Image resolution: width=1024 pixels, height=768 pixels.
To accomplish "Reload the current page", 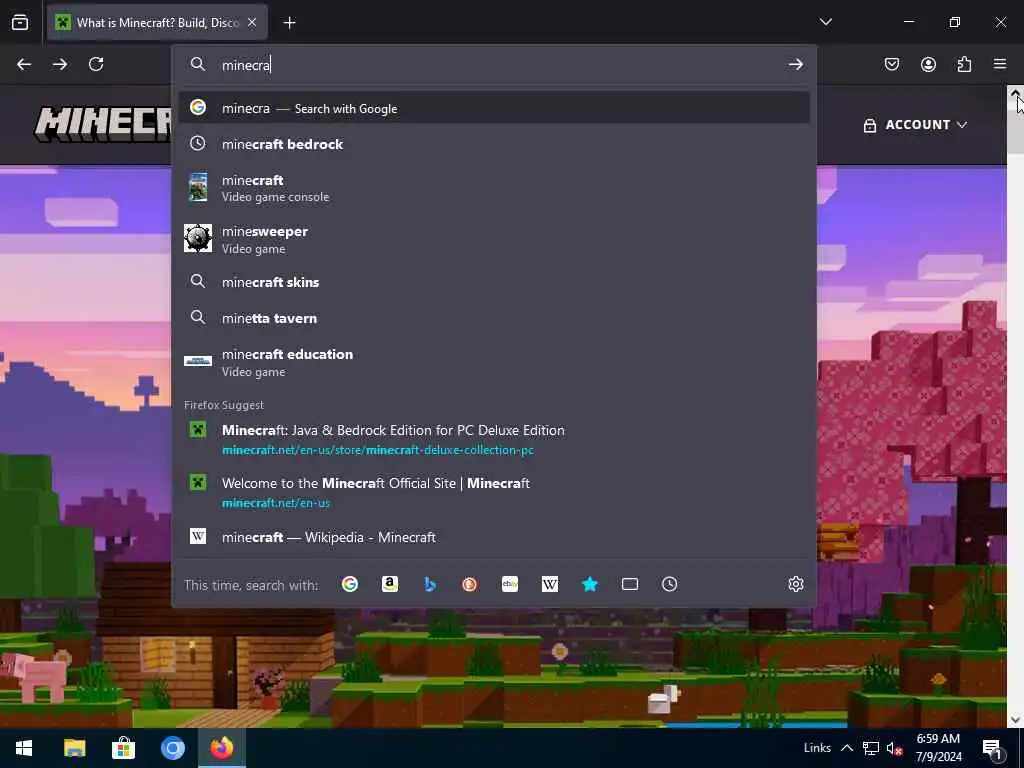I will coord(96,64).
